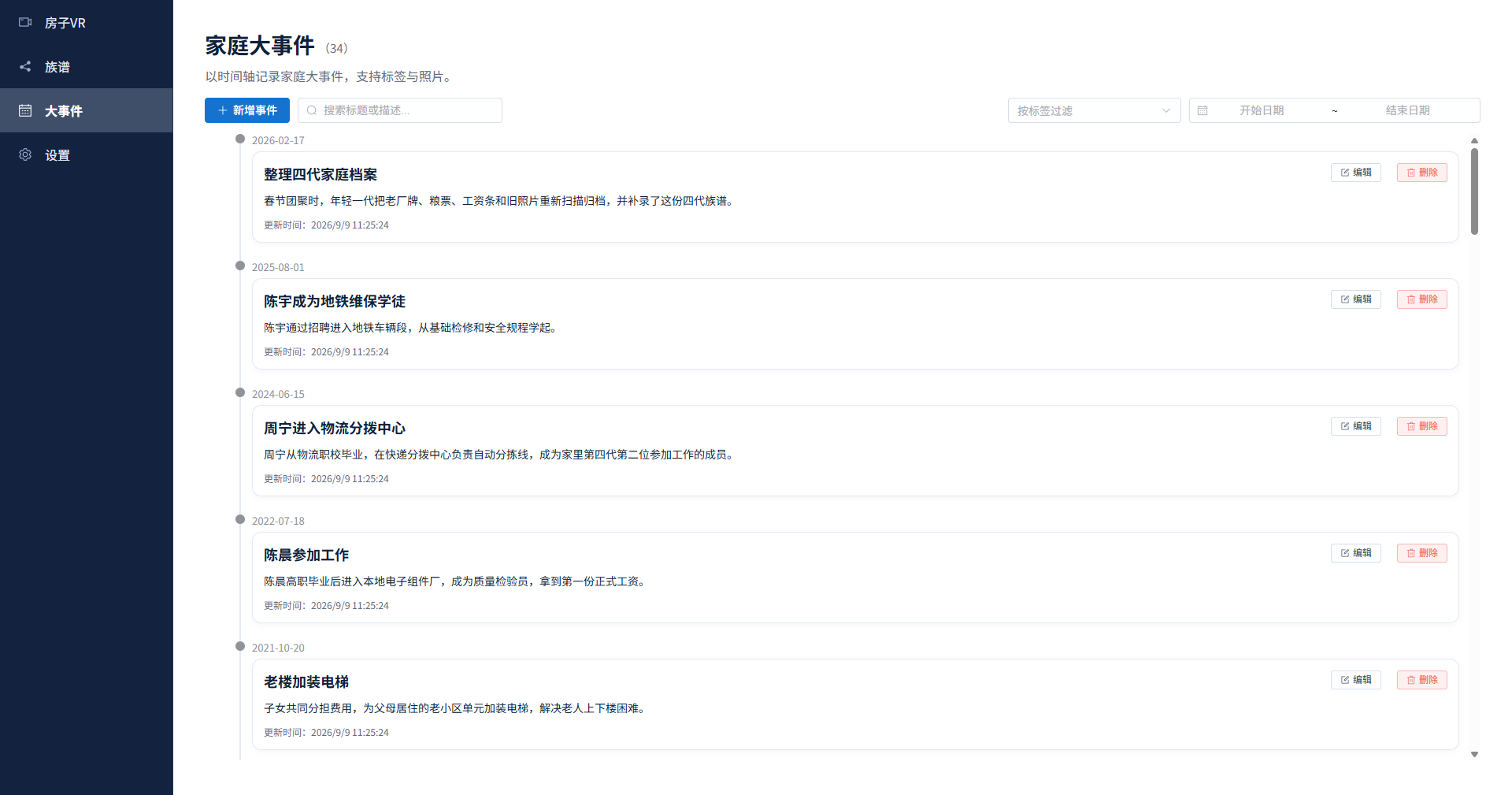
Task: Delete the 整理四代家庭档案 event
Action: (1421, 173)
